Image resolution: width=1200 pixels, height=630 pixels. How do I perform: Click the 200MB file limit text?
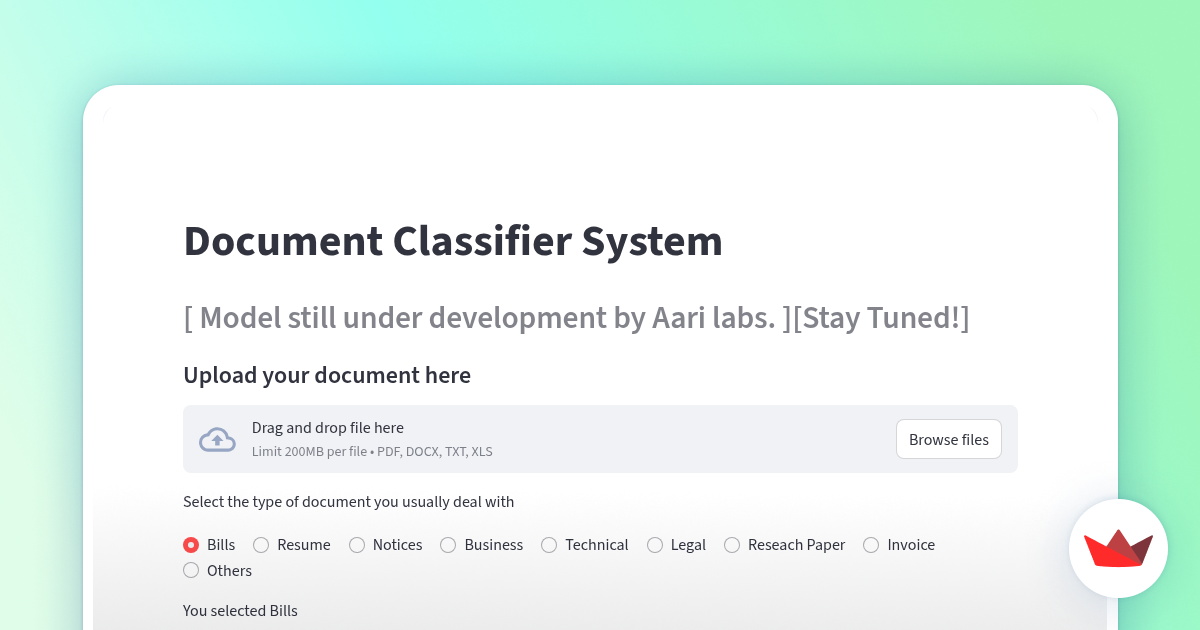click(x=372, y=451)
